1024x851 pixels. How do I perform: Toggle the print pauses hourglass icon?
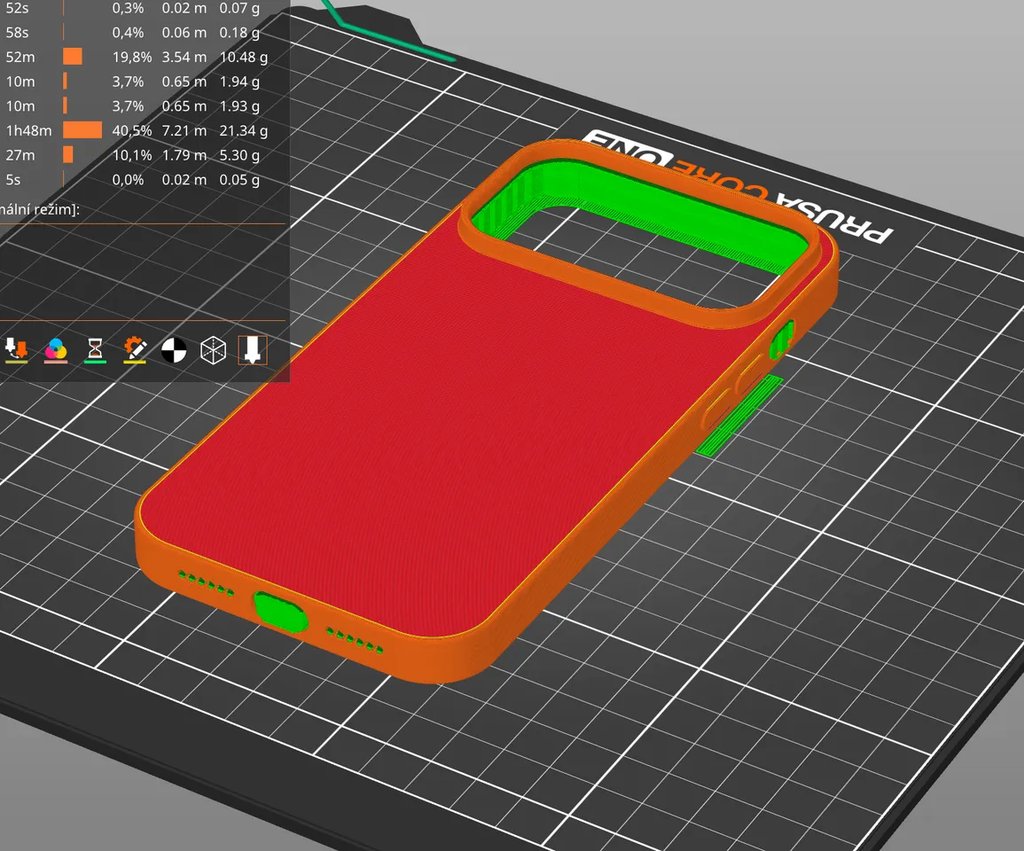point(95,349)
